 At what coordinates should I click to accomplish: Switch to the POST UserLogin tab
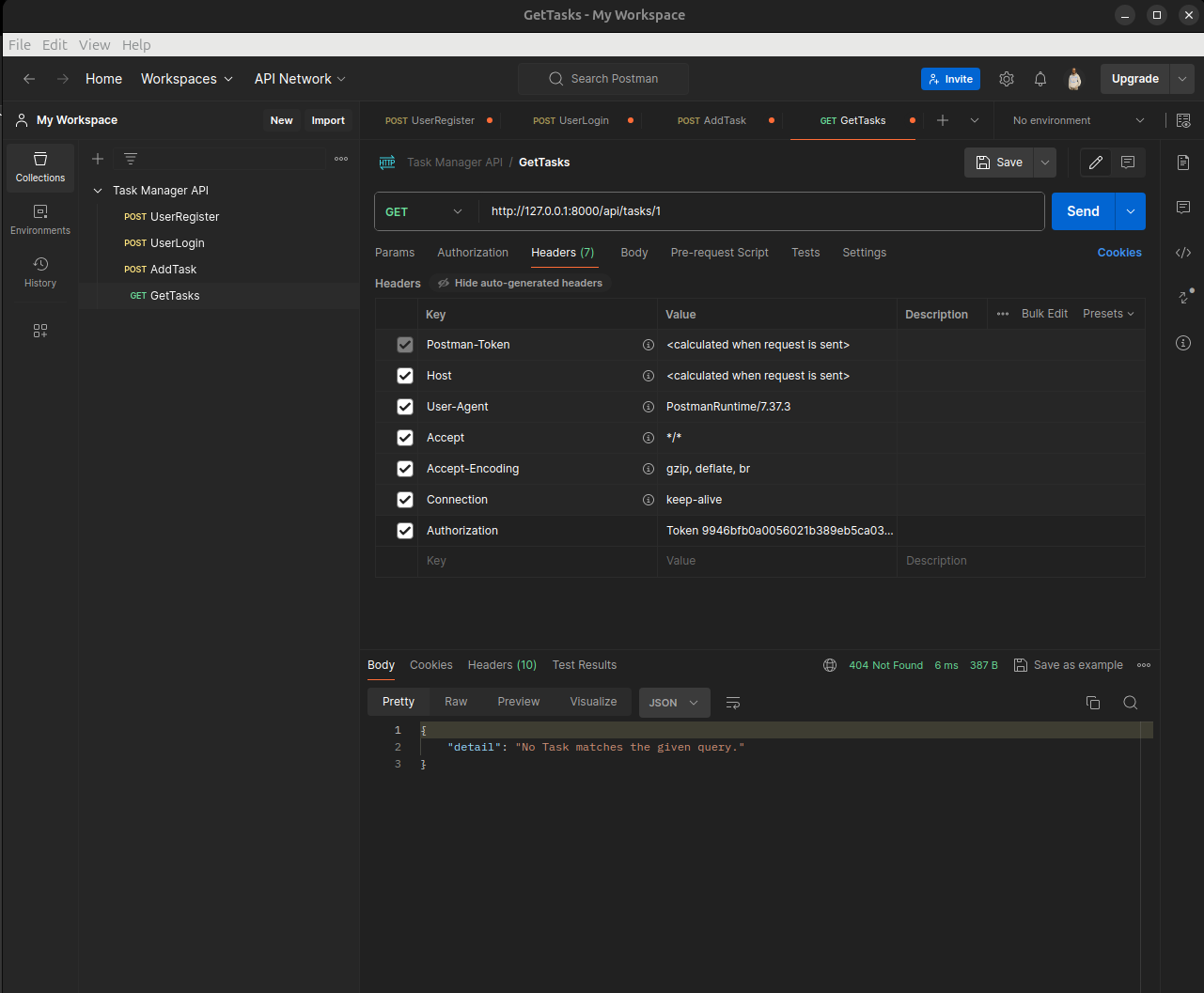(x=571, y=120)
